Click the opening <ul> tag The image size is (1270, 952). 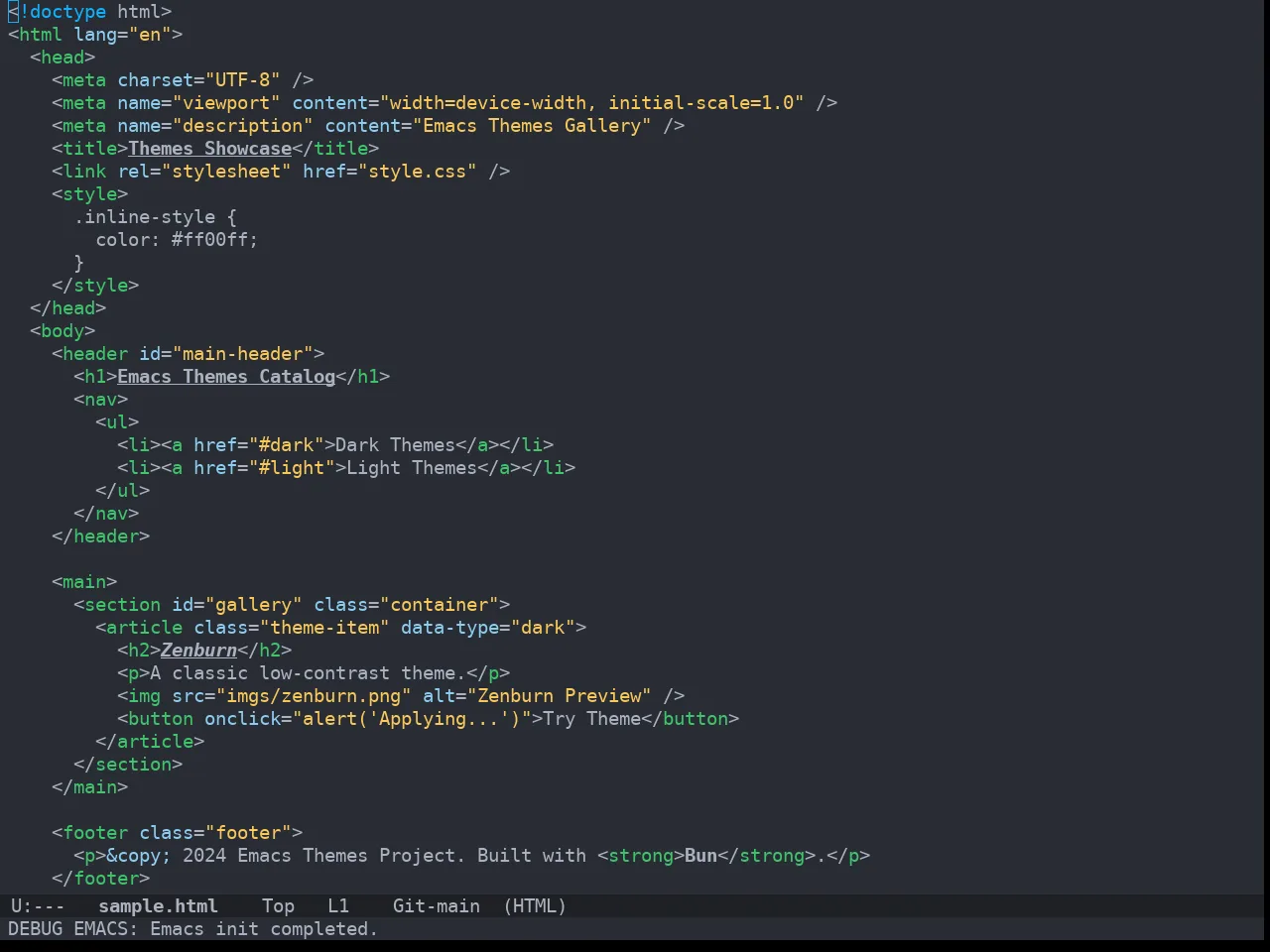pos(117,422)
